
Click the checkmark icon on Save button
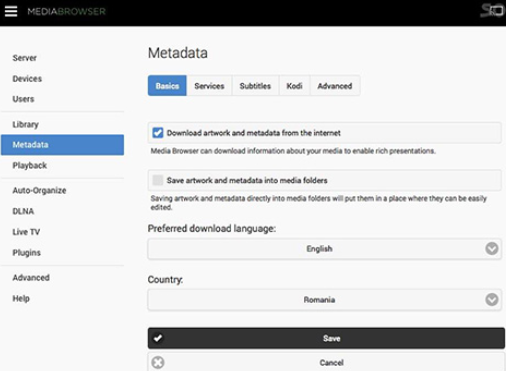pyautogui.click(x=158, y=338)
